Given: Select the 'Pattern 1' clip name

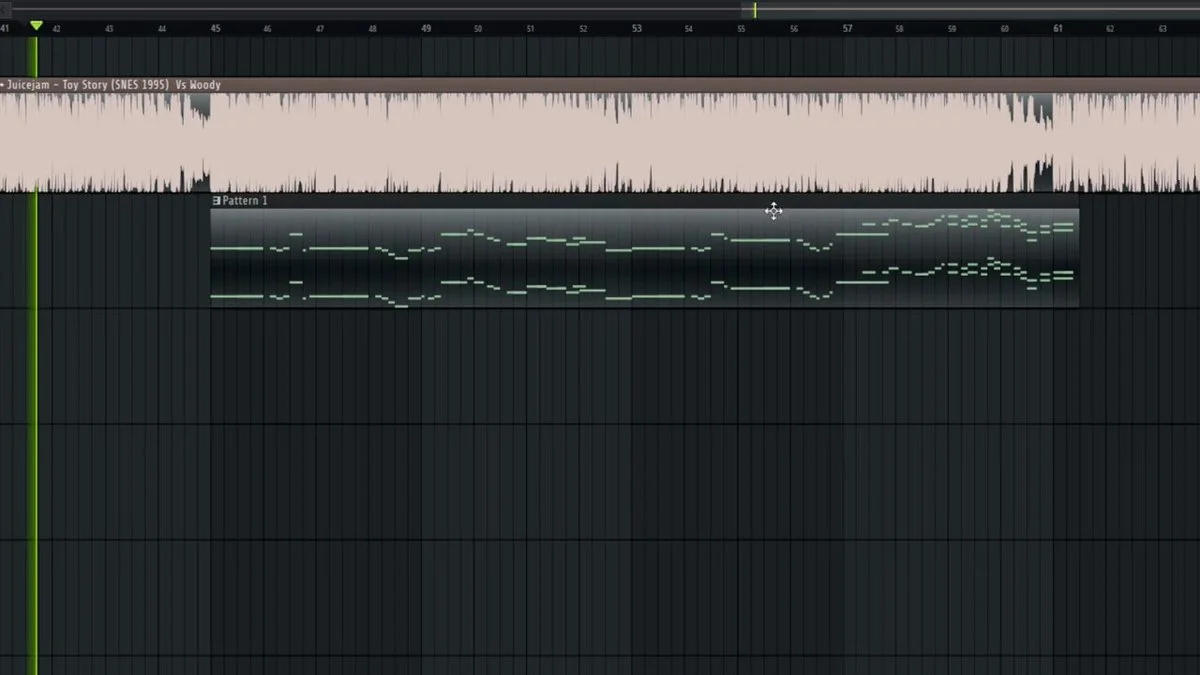Looking at the screenshot, I should click(245, 201).
